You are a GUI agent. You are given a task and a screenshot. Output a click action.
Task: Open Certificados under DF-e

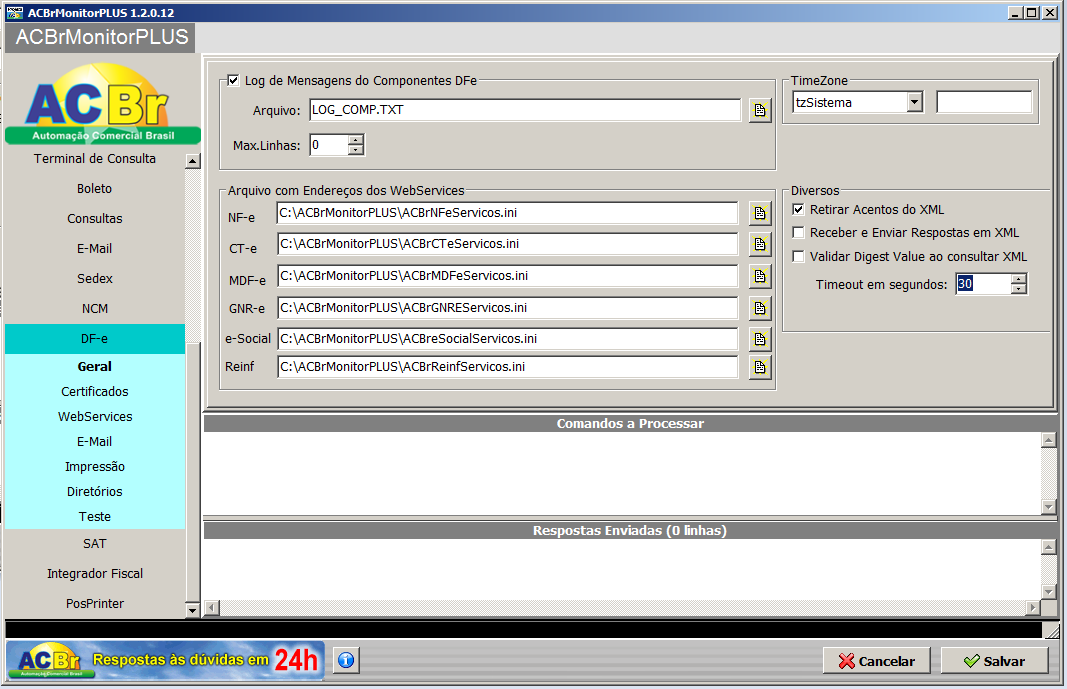point(95,392)
